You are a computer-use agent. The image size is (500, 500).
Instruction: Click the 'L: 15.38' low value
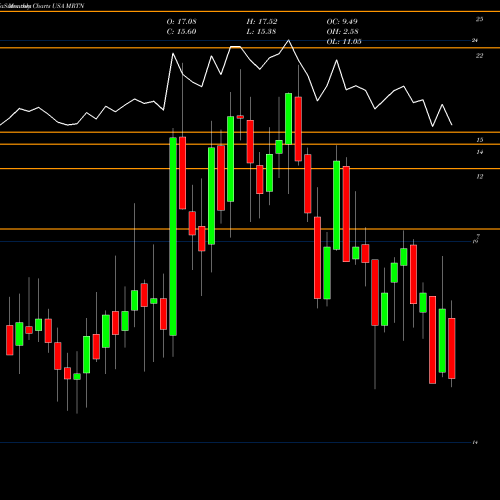coord(261,32)
